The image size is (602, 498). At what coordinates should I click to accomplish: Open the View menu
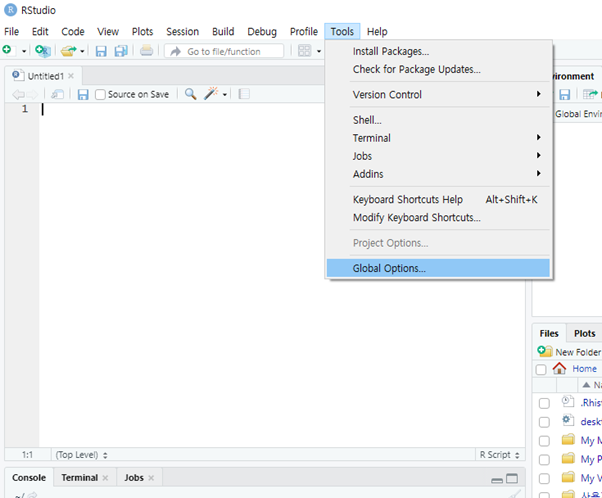(x=108, y=31)
